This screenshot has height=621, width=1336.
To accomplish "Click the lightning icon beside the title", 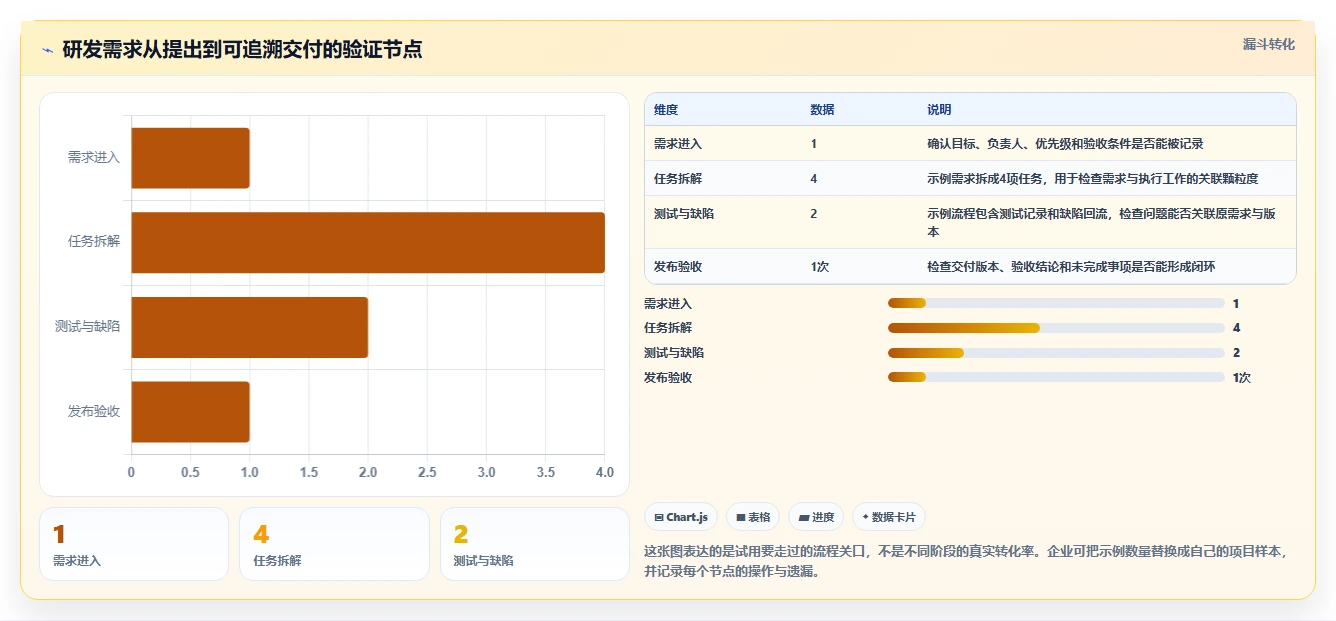I will point(47,50).
